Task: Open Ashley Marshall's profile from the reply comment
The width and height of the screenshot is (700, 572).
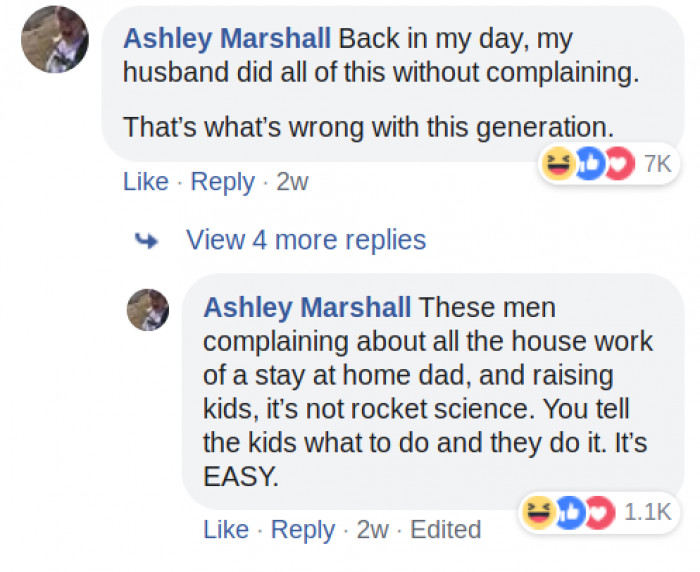Action: click(307, 307)
